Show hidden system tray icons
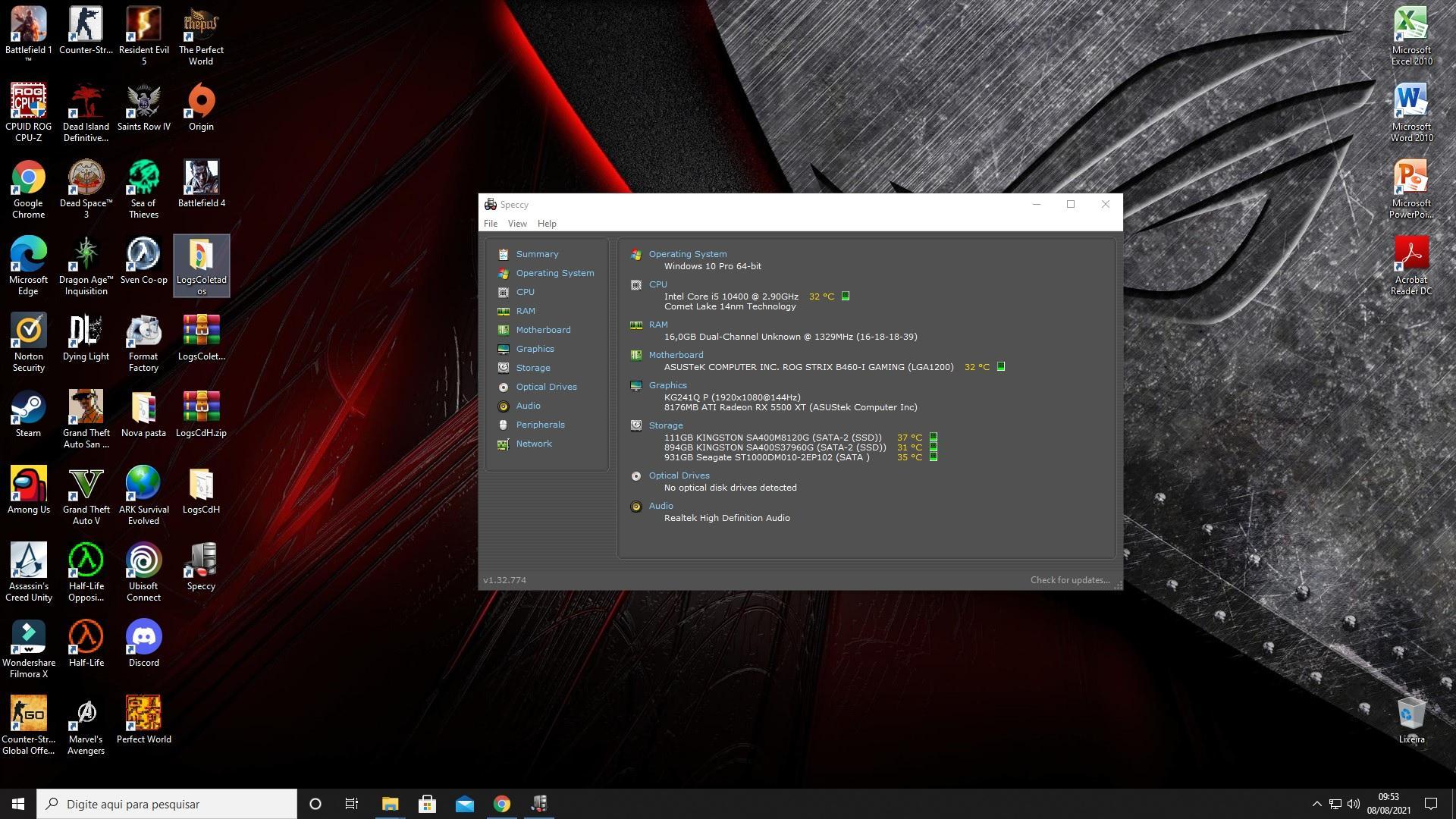This screenshot has width=1456, height=819. coord(1316,804)
